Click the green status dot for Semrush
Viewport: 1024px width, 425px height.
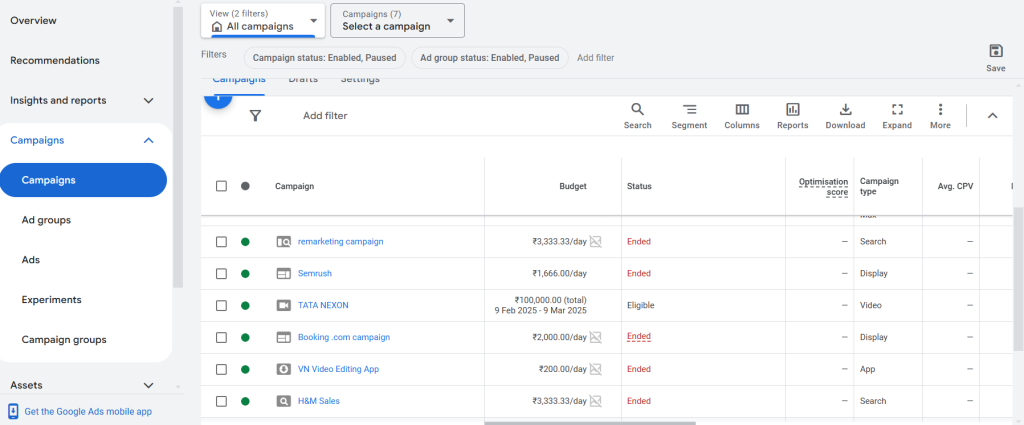pyautogui.click(x=245, y=274)
